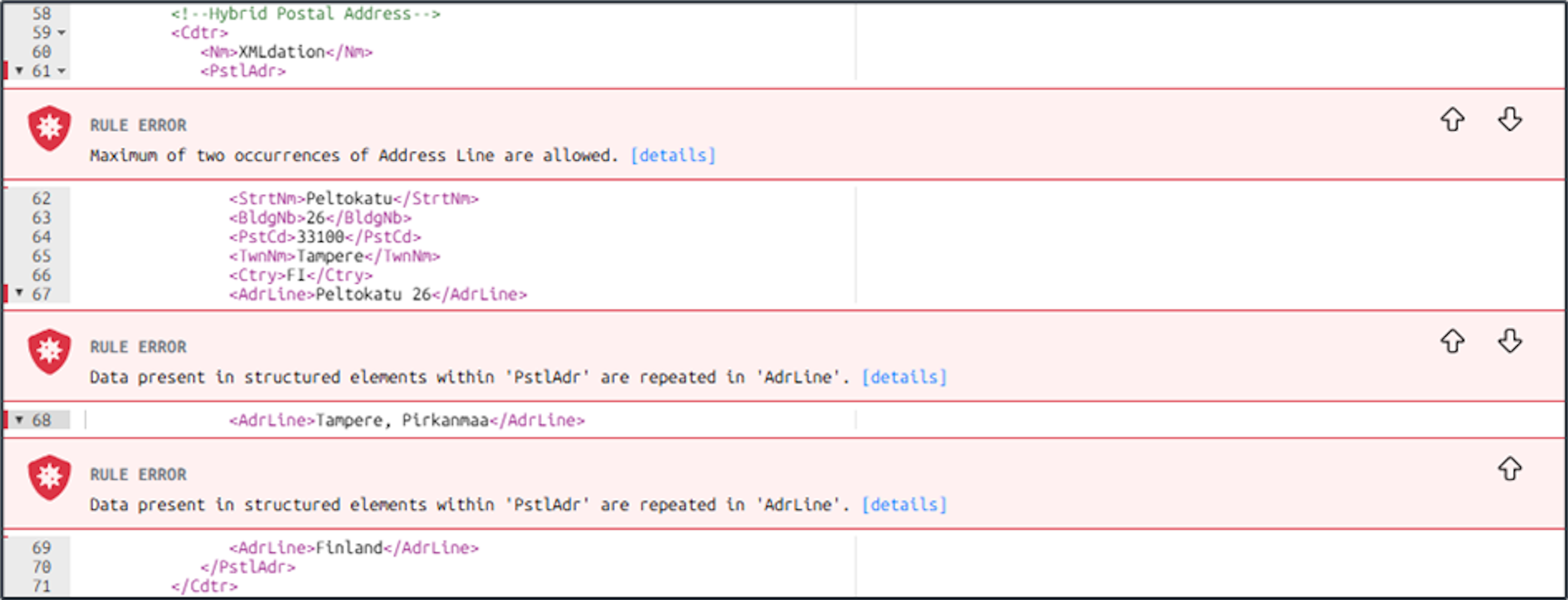This screenshot has height=600, width=1568.
Task: Open details link in error below line 67
Action: [x=904, y=377]
